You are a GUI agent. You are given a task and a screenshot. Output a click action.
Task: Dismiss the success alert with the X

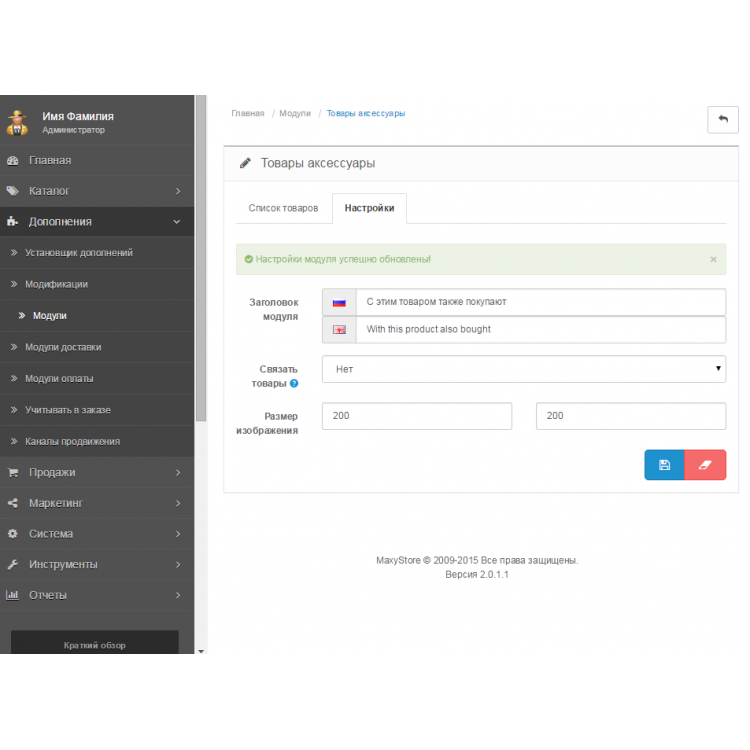pyautogui.click(x=713, y=259)
